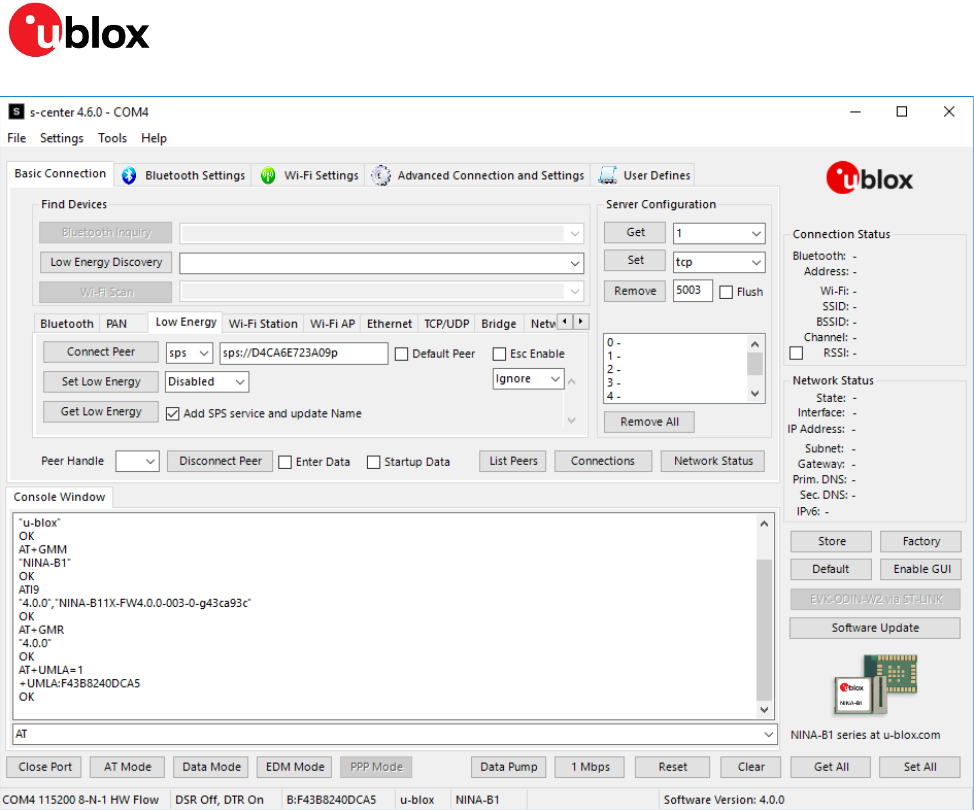Switch to AT Mode
This screenshot has height=810, width=974.
[x=127, y=767]
